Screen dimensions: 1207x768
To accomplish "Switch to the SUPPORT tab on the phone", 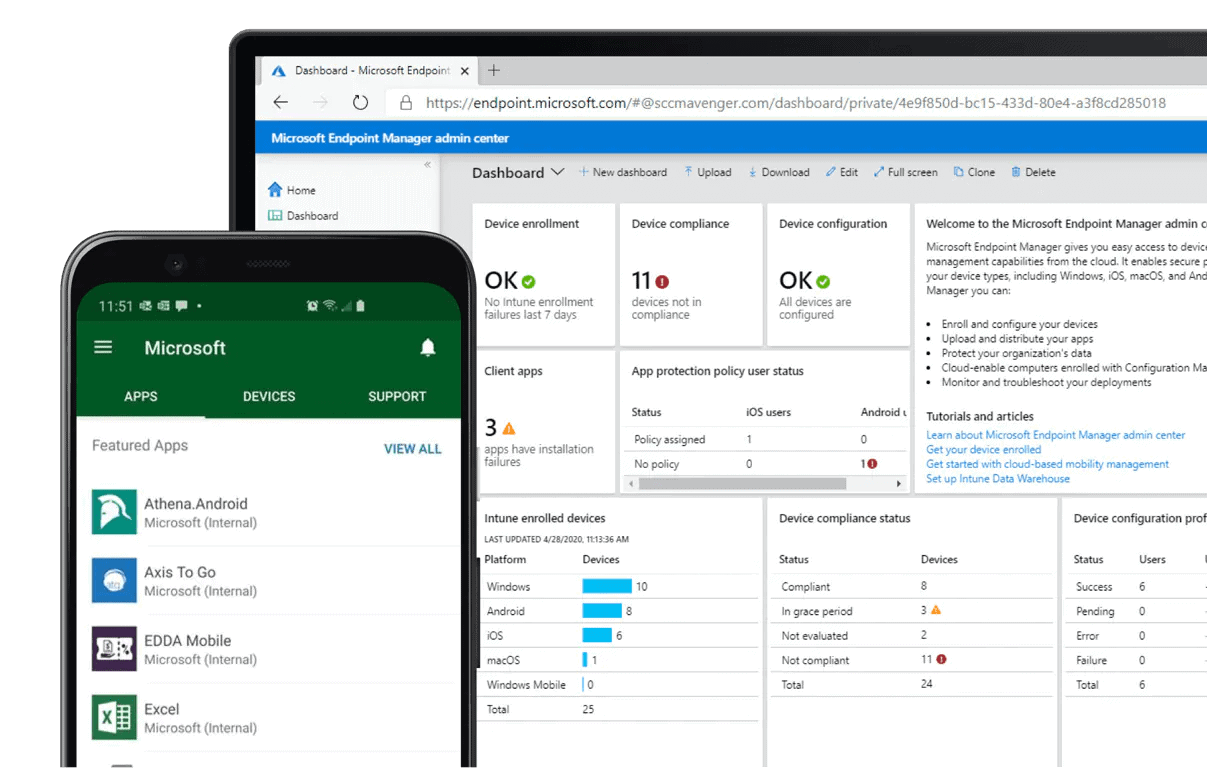I will [397, 396].
